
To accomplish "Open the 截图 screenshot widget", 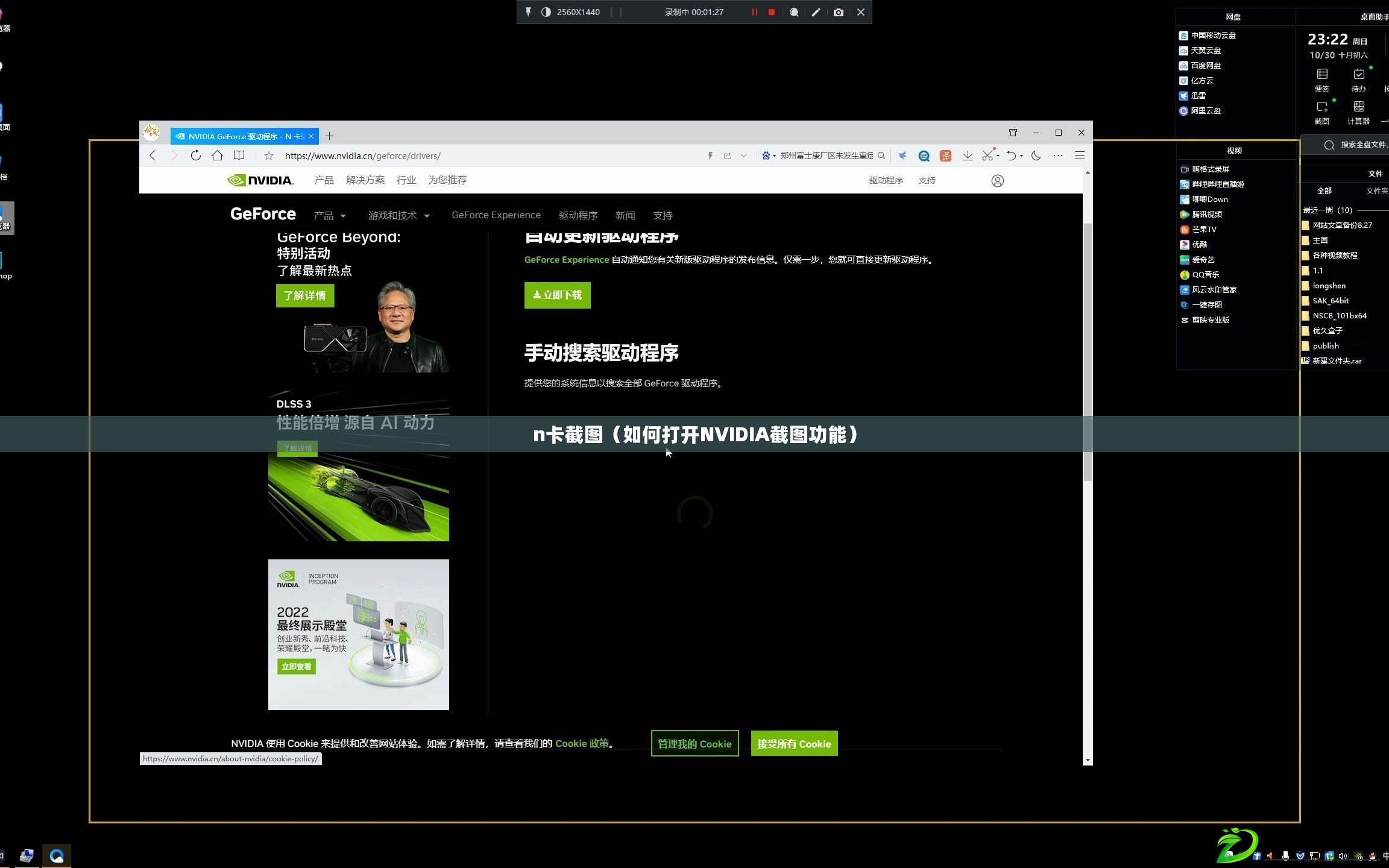I will [1322, 113].
